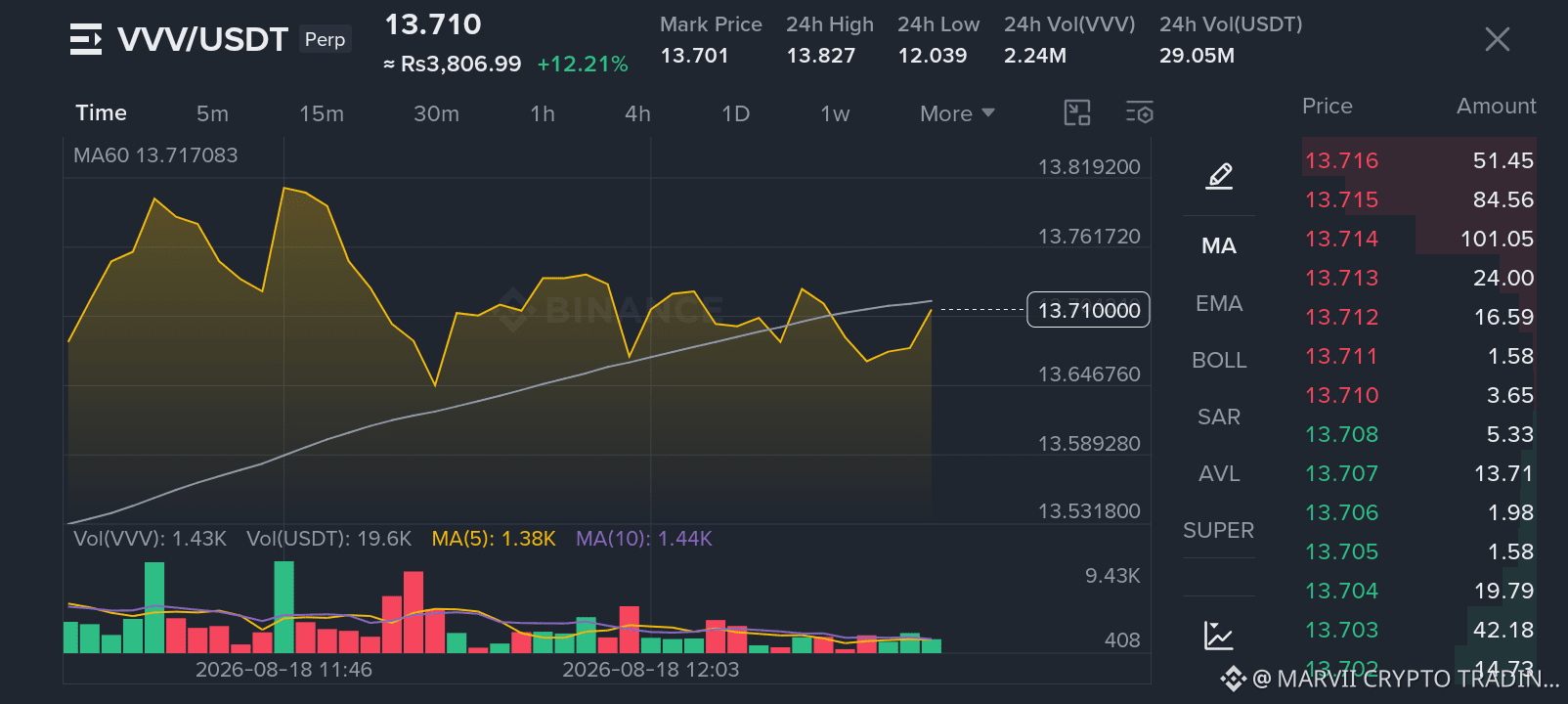
Task: Select the 1D timeframe
Action: click(735, 113)
